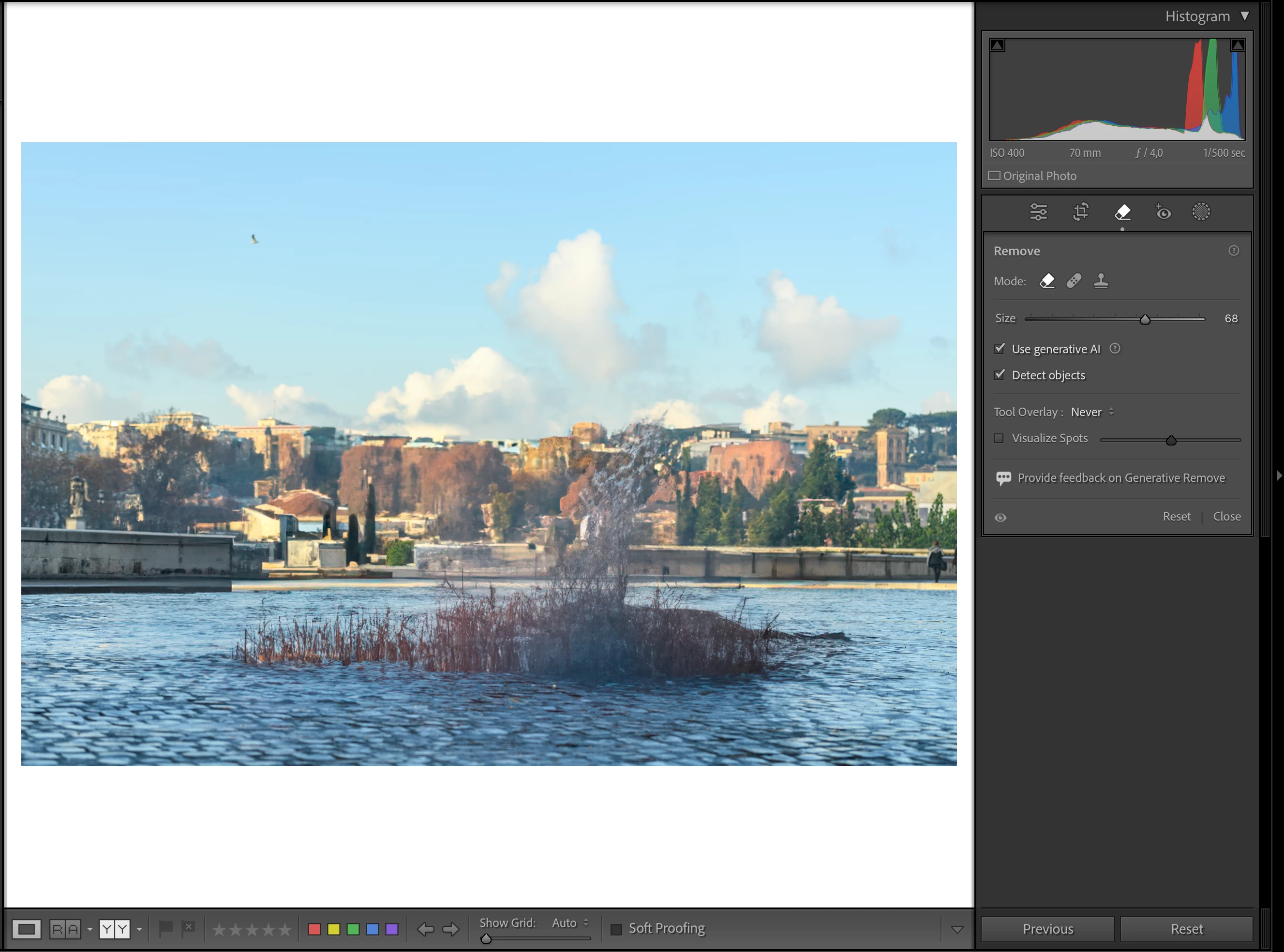Toggle Remove panel eye visibility switch

point(1000,518)
